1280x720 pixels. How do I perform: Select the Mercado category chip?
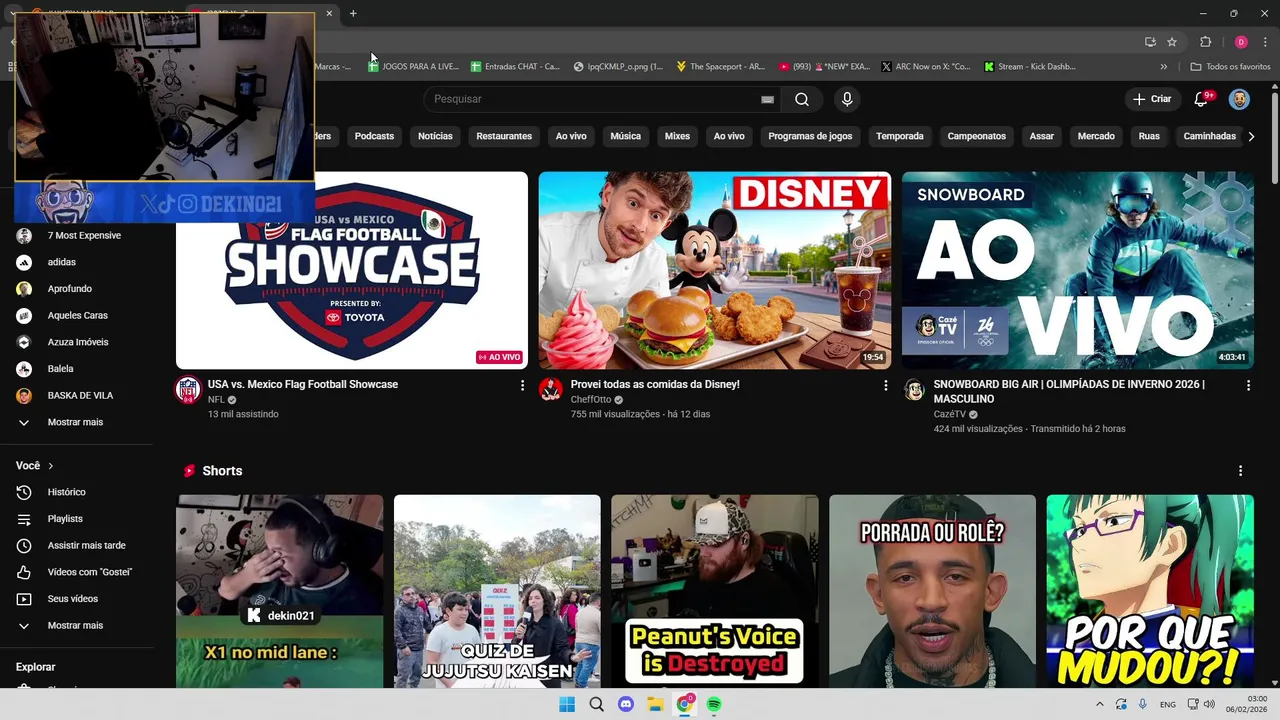(x=1096, y=136)
